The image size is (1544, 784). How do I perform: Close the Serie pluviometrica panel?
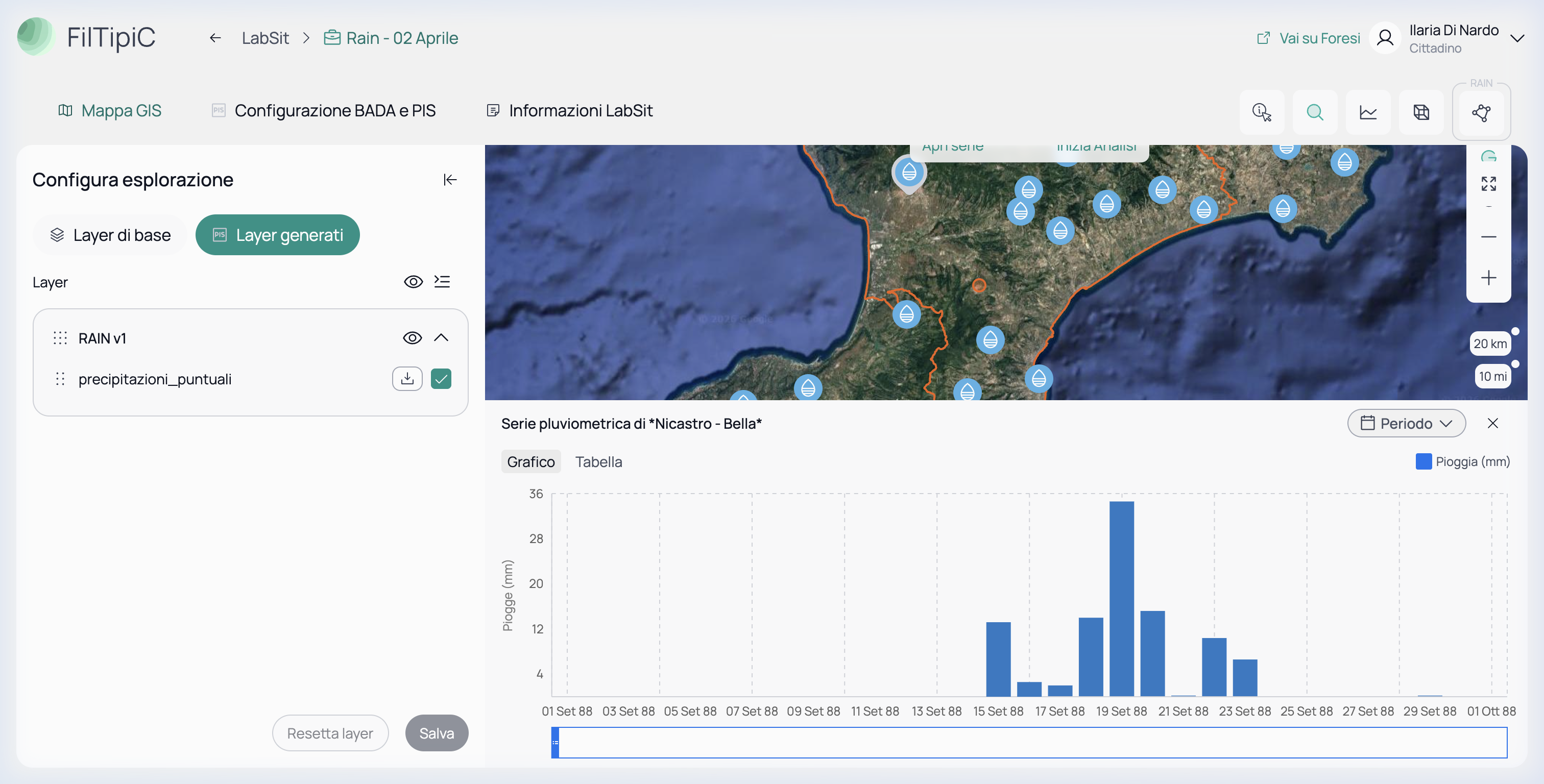click(x=1493, y=423)
